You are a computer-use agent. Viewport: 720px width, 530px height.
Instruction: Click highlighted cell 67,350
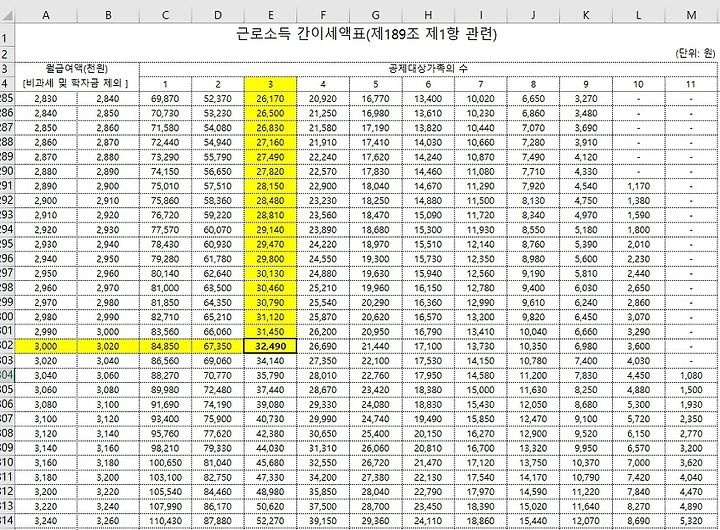[x=218, y=346]
